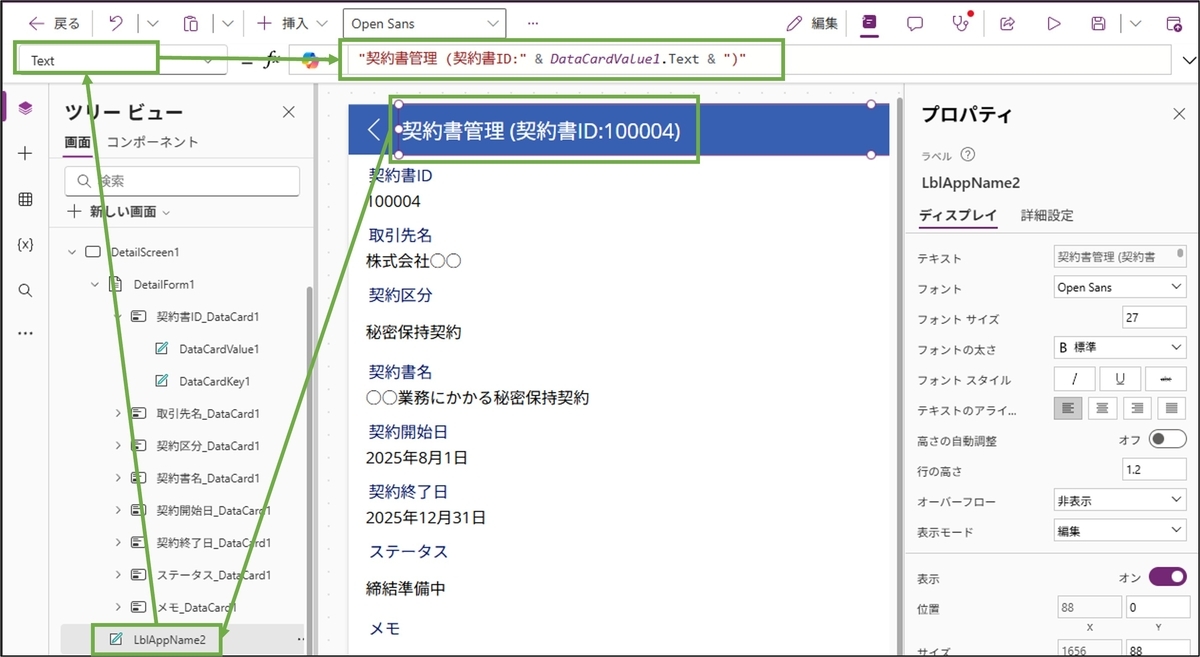This screenshot has height=657, width=1200.
Task: Open the left rail more options ellipsis
Action: click(x=26, y=333)
